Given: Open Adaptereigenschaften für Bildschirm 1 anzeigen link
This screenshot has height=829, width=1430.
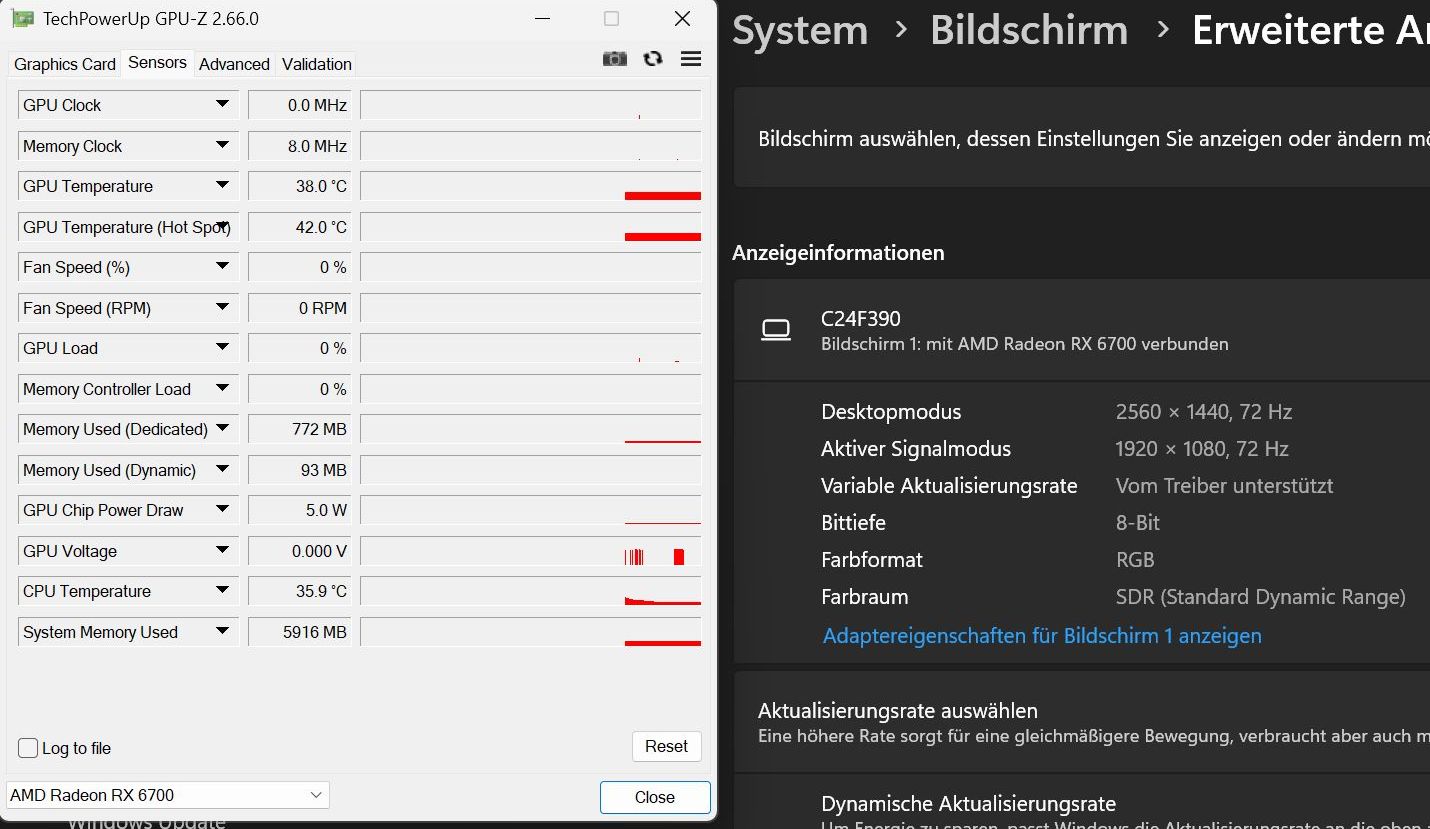Looking at the screenshot, I should [x=1042, y=636].
